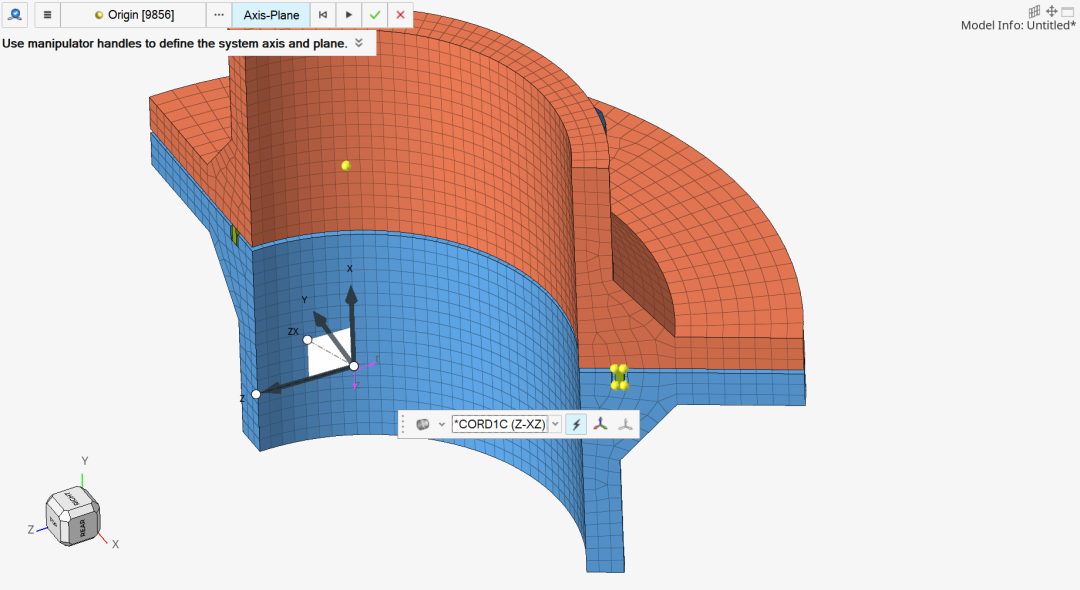Screen dimensions: 1080x590
Task: Click the reset/rewind button in guide bar
Action: coord(322,15)
